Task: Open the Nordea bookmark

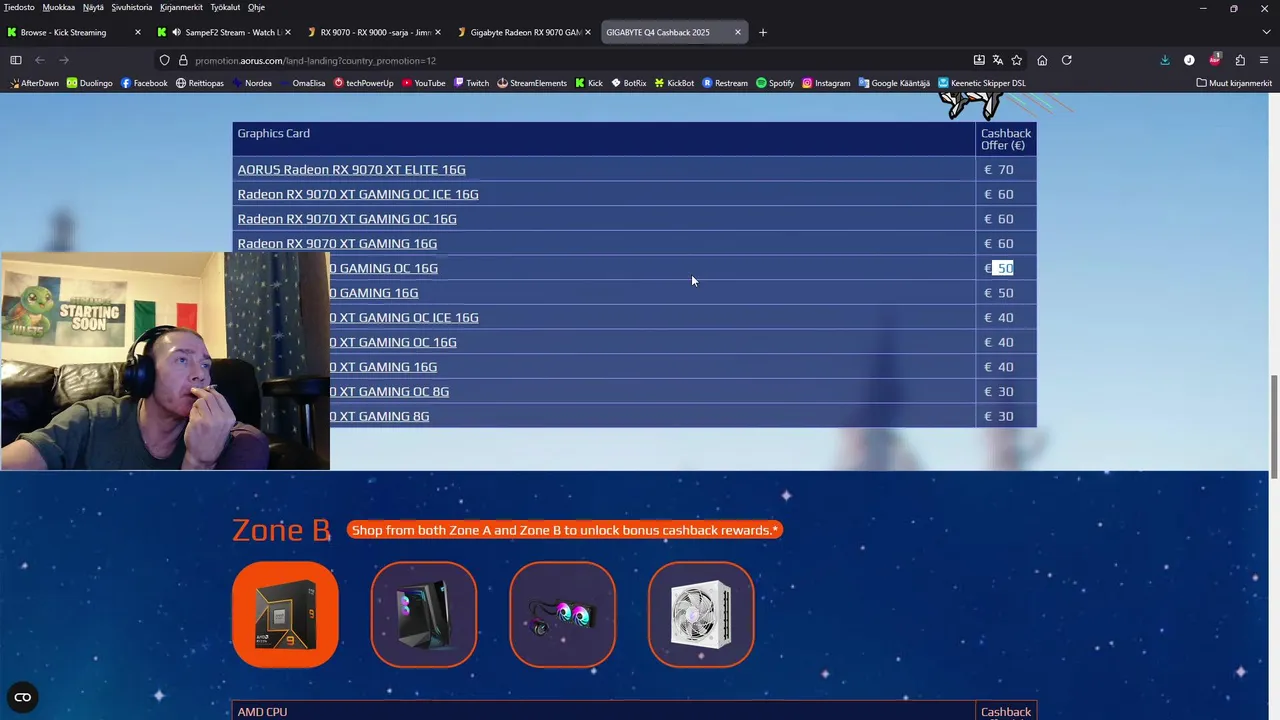Action: [x=251, y=83]
